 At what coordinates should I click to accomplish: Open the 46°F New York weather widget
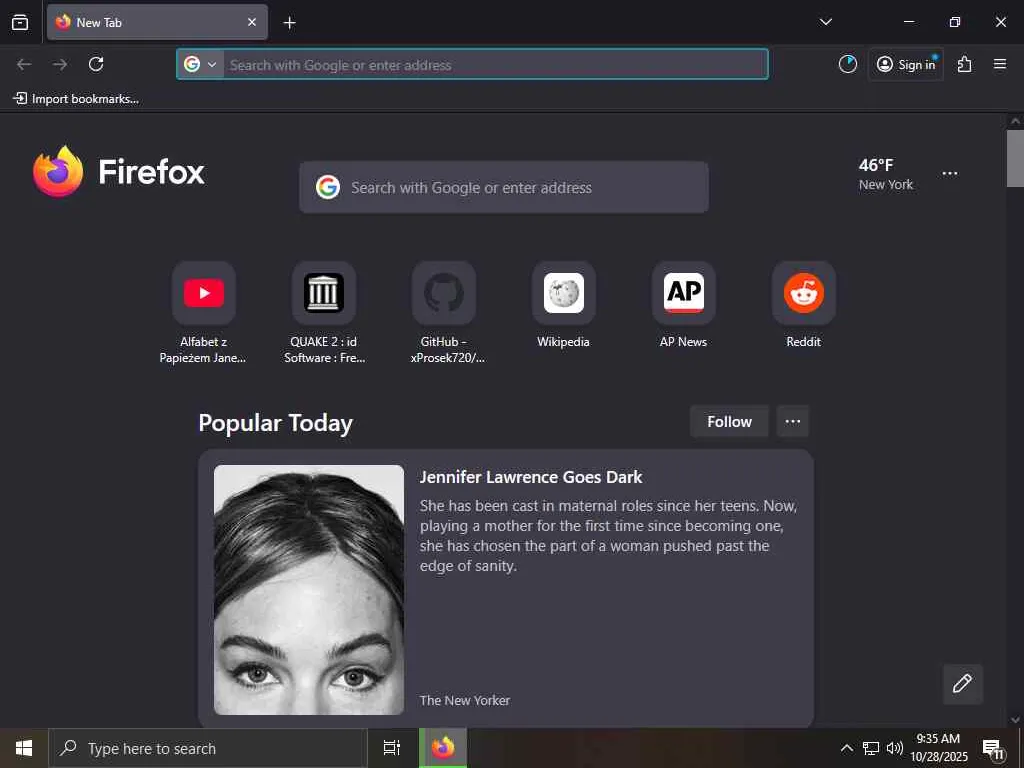pos(886,174)
